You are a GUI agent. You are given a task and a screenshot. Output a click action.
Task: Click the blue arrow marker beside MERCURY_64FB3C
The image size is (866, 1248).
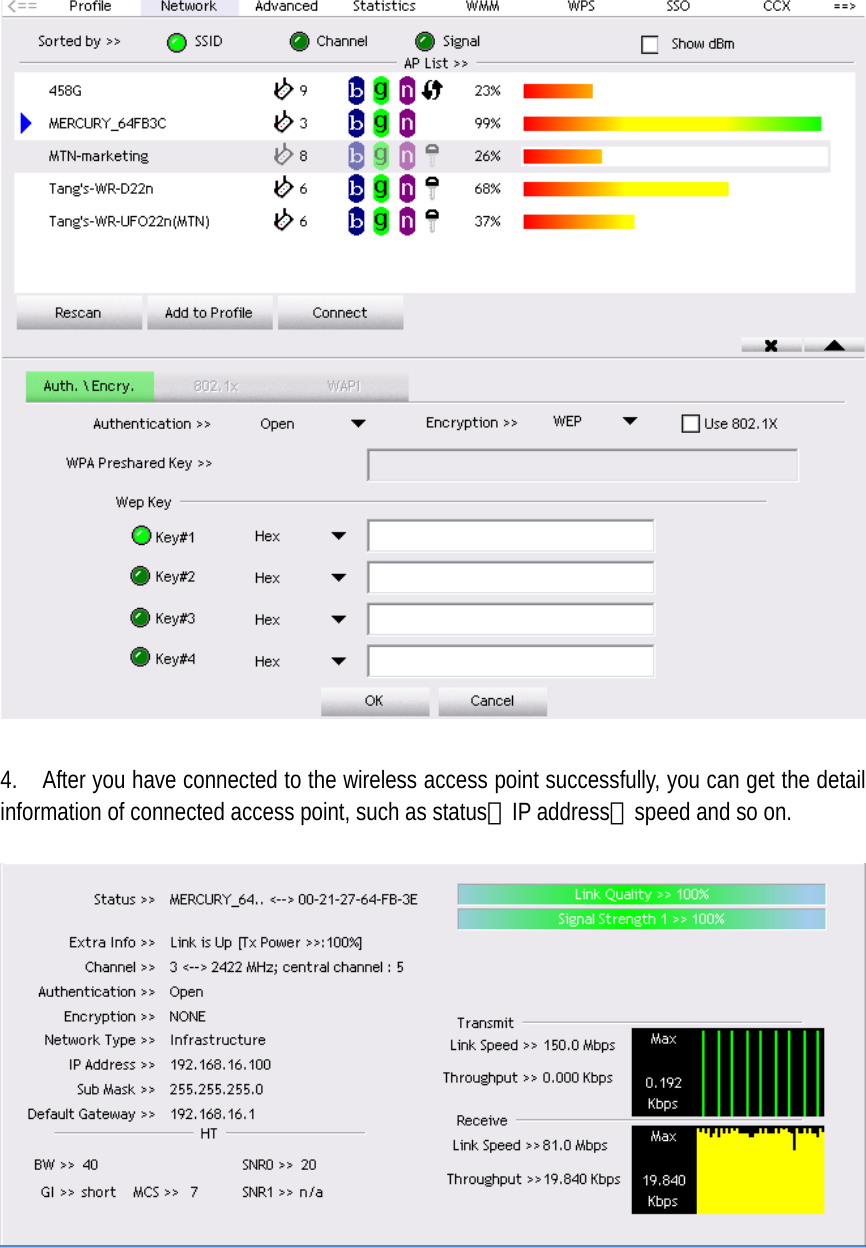[24, 123]
